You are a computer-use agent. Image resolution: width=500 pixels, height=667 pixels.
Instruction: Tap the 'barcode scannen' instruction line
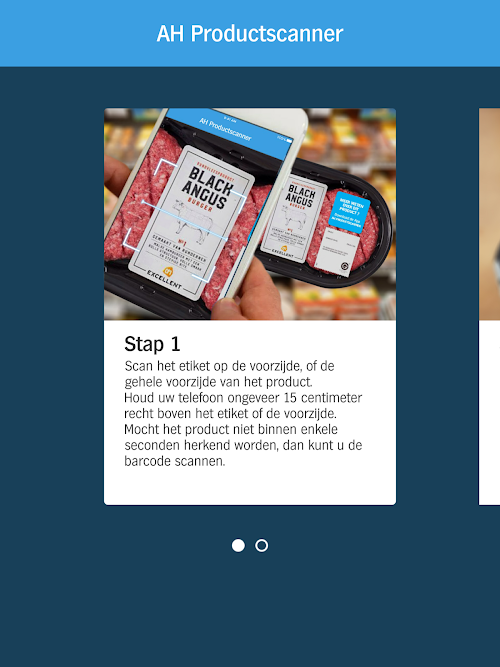(x=174, y=461)
